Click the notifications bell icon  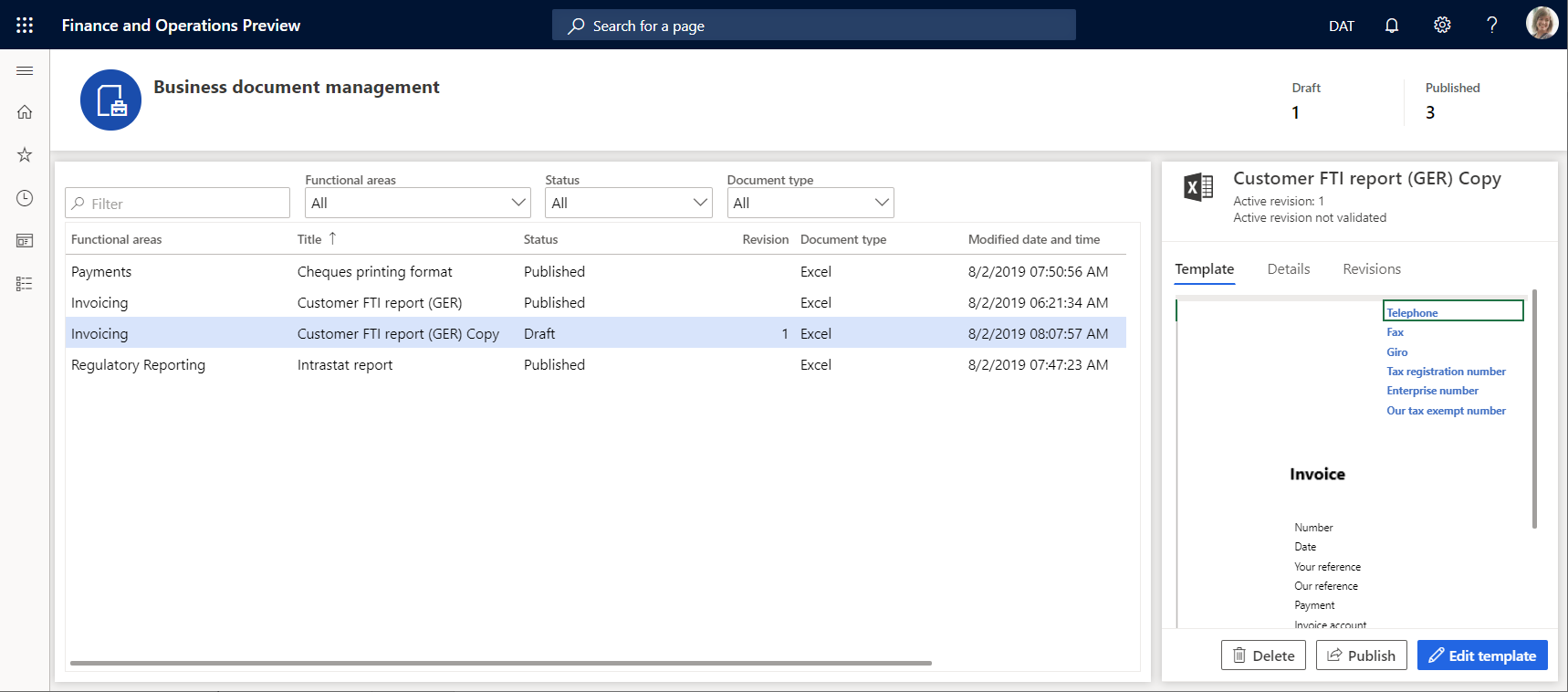[x=1392, y=26]
